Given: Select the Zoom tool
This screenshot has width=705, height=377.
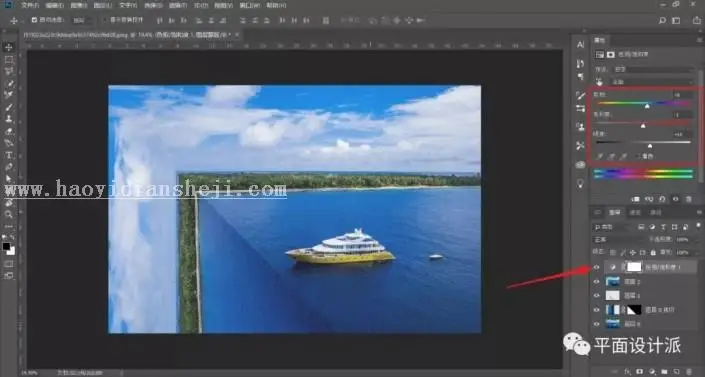Looking at the screenshot, I should [x=9, y=215].
